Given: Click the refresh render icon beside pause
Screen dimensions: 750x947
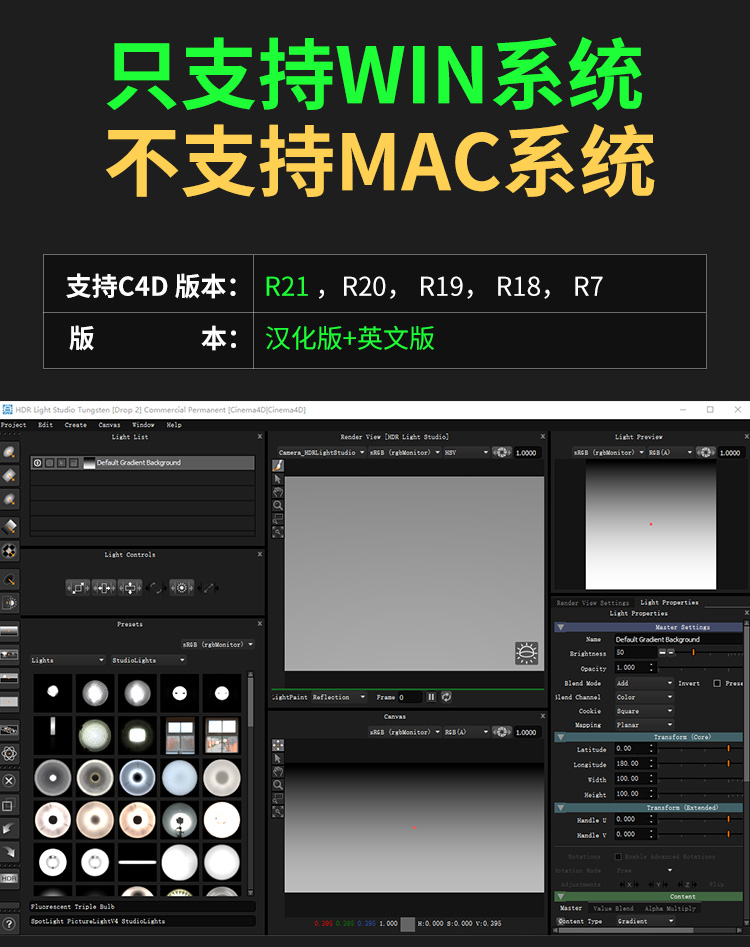Looking at the screenshot, I should [446, 697].
